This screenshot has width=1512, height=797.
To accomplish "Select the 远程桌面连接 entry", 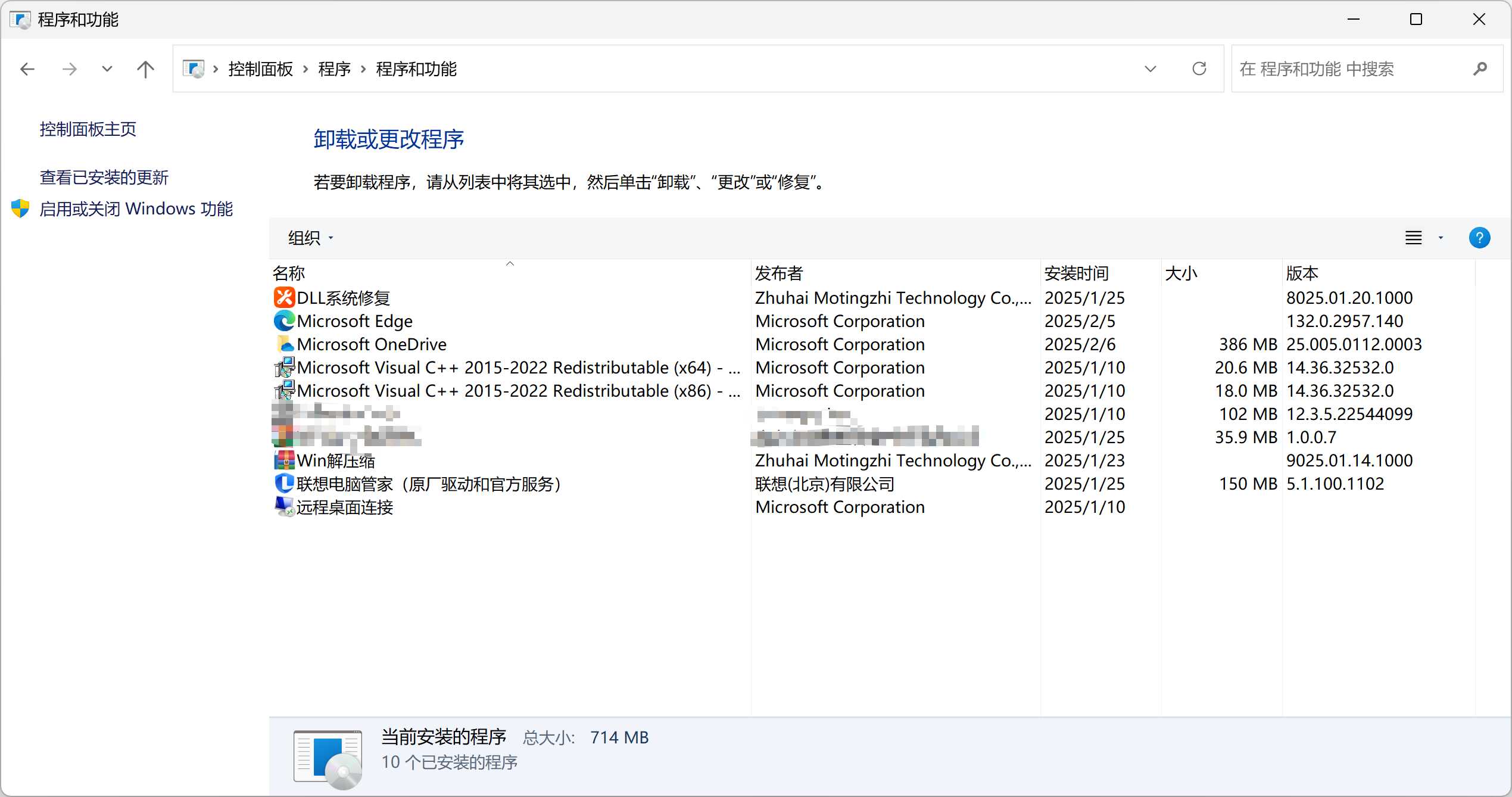I will tap(872, 507).
